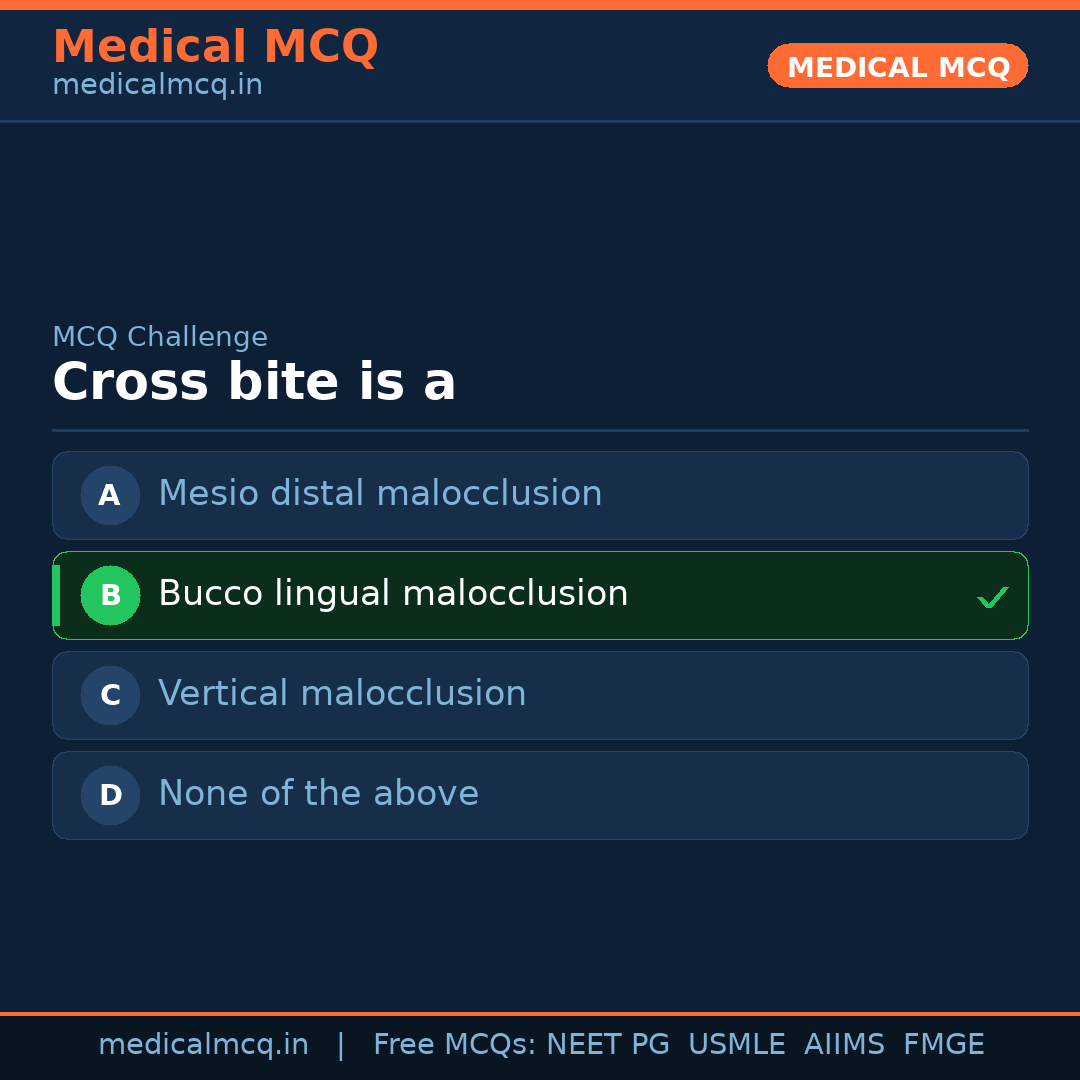Click the letter D circle badge
Screen dimensions: 1080x1080
tap(110, 795)
